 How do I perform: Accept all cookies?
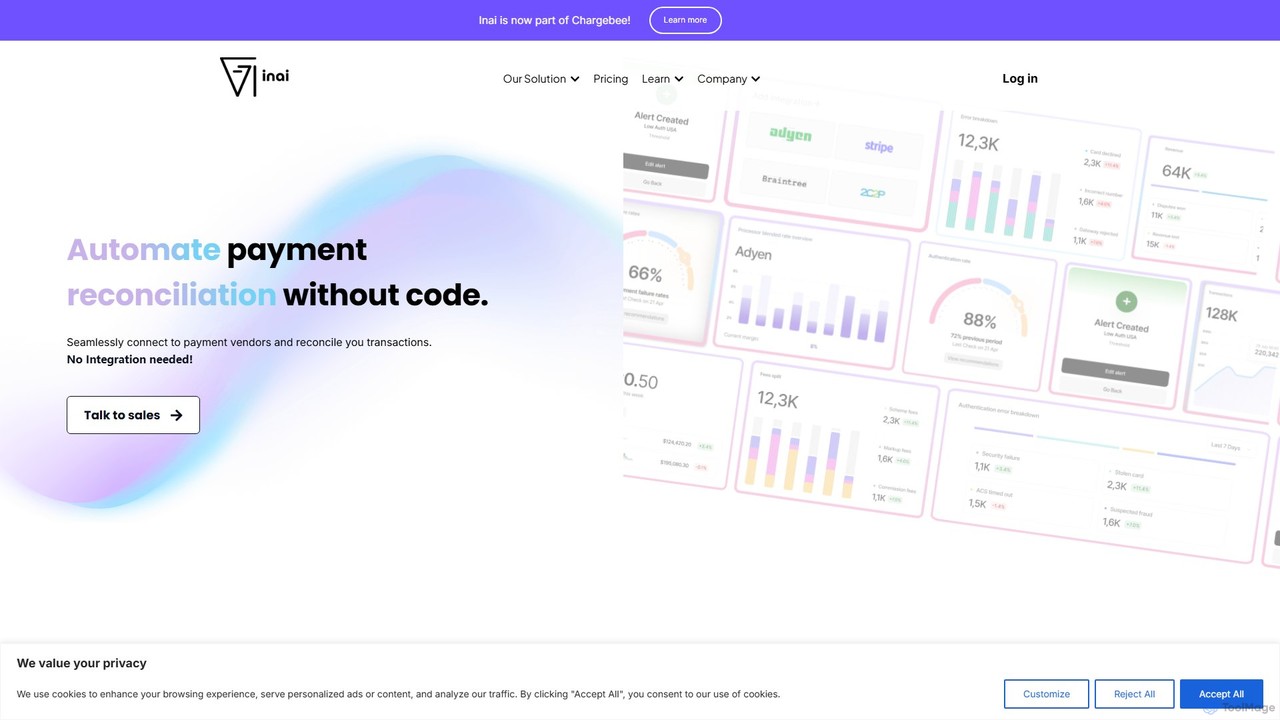[x=1221, y=694]
